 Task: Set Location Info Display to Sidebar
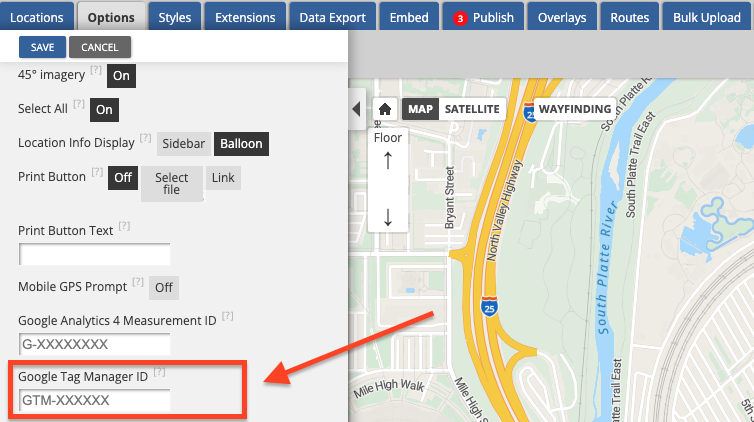click(x=184, y=143)
